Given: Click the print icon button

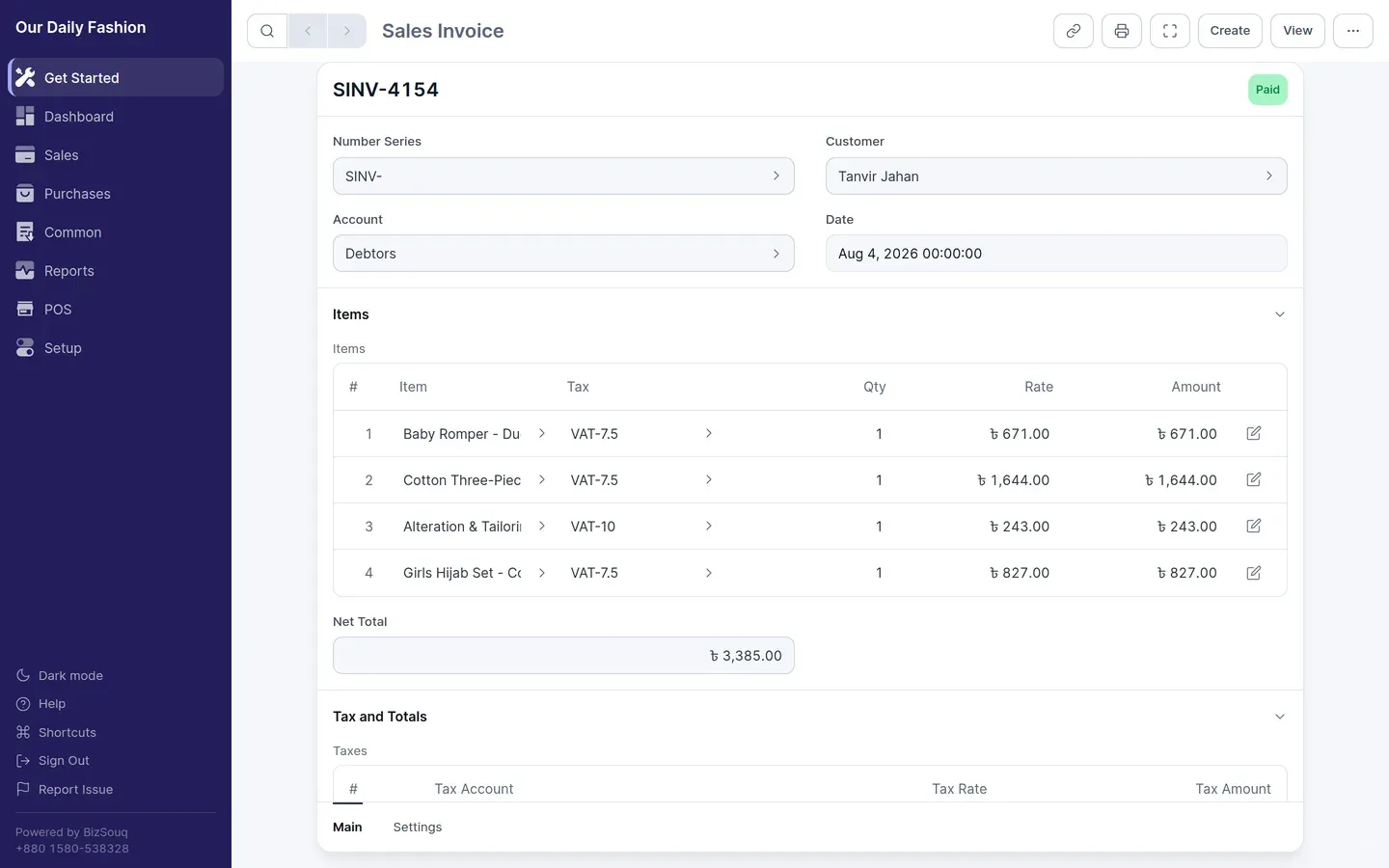Looking at the screenshot, I should tap(1122, 31).
